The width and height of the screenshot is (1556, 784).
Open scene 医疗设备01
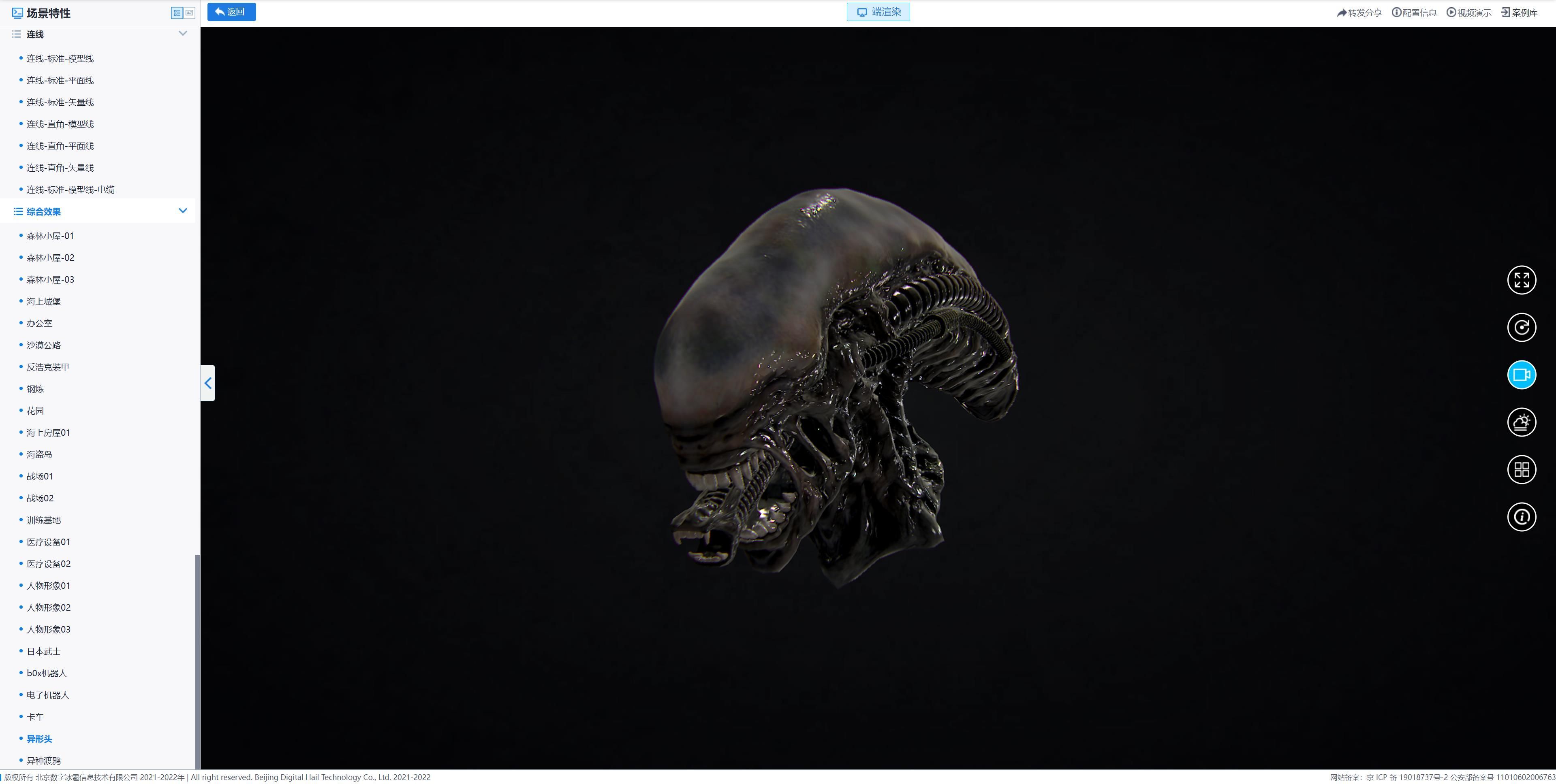pos(48,542)
